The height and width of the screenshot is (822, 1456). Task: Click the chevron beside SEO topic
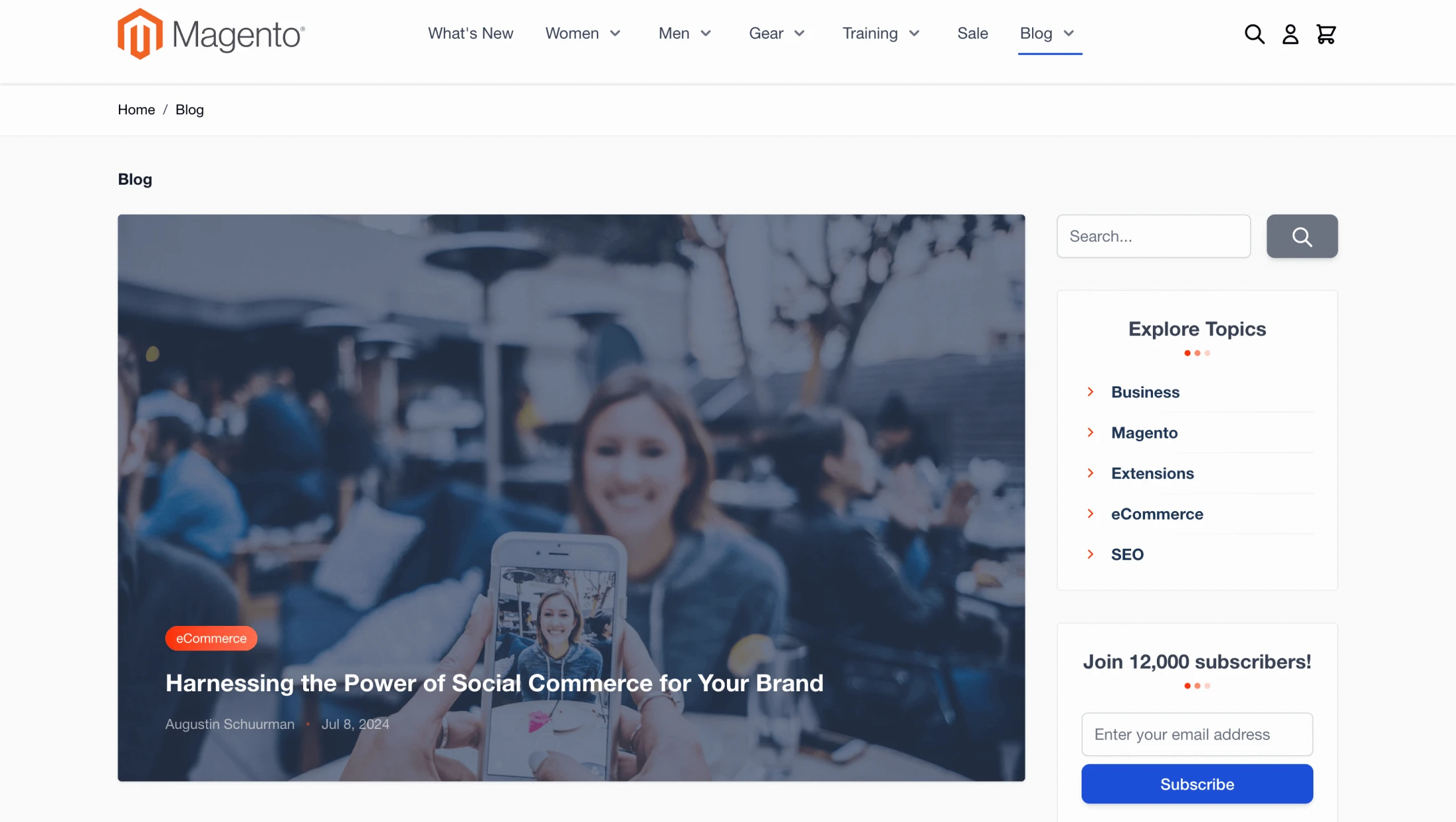1091,555
